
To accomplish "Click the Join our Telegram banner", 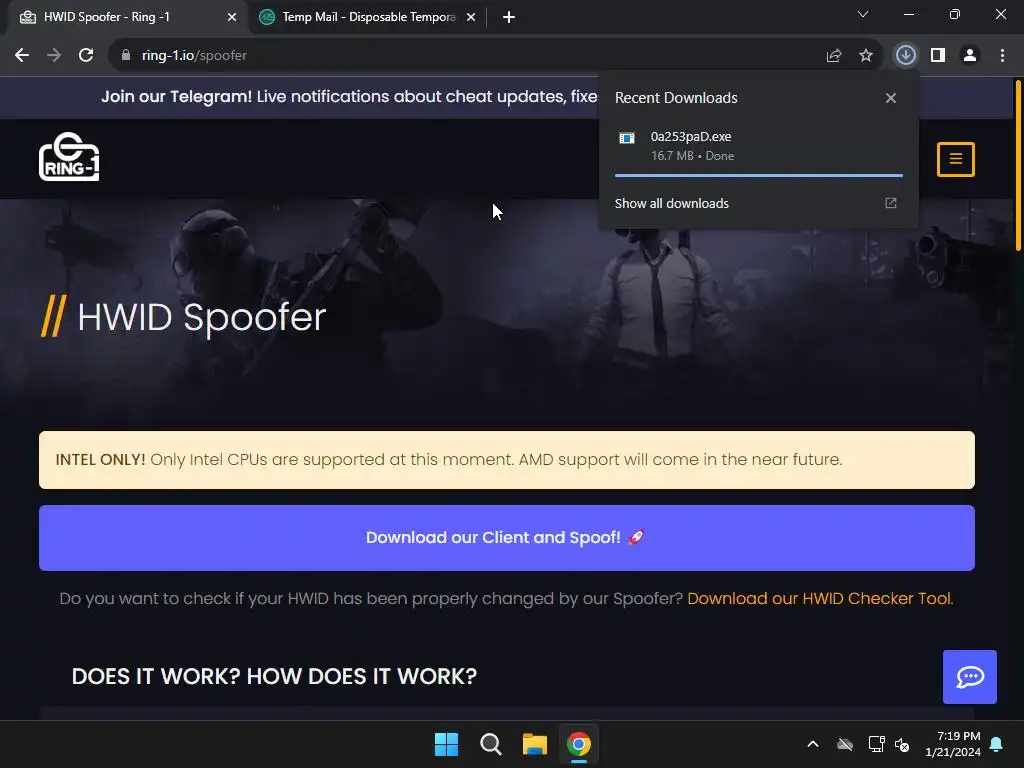I will point(349,97).
